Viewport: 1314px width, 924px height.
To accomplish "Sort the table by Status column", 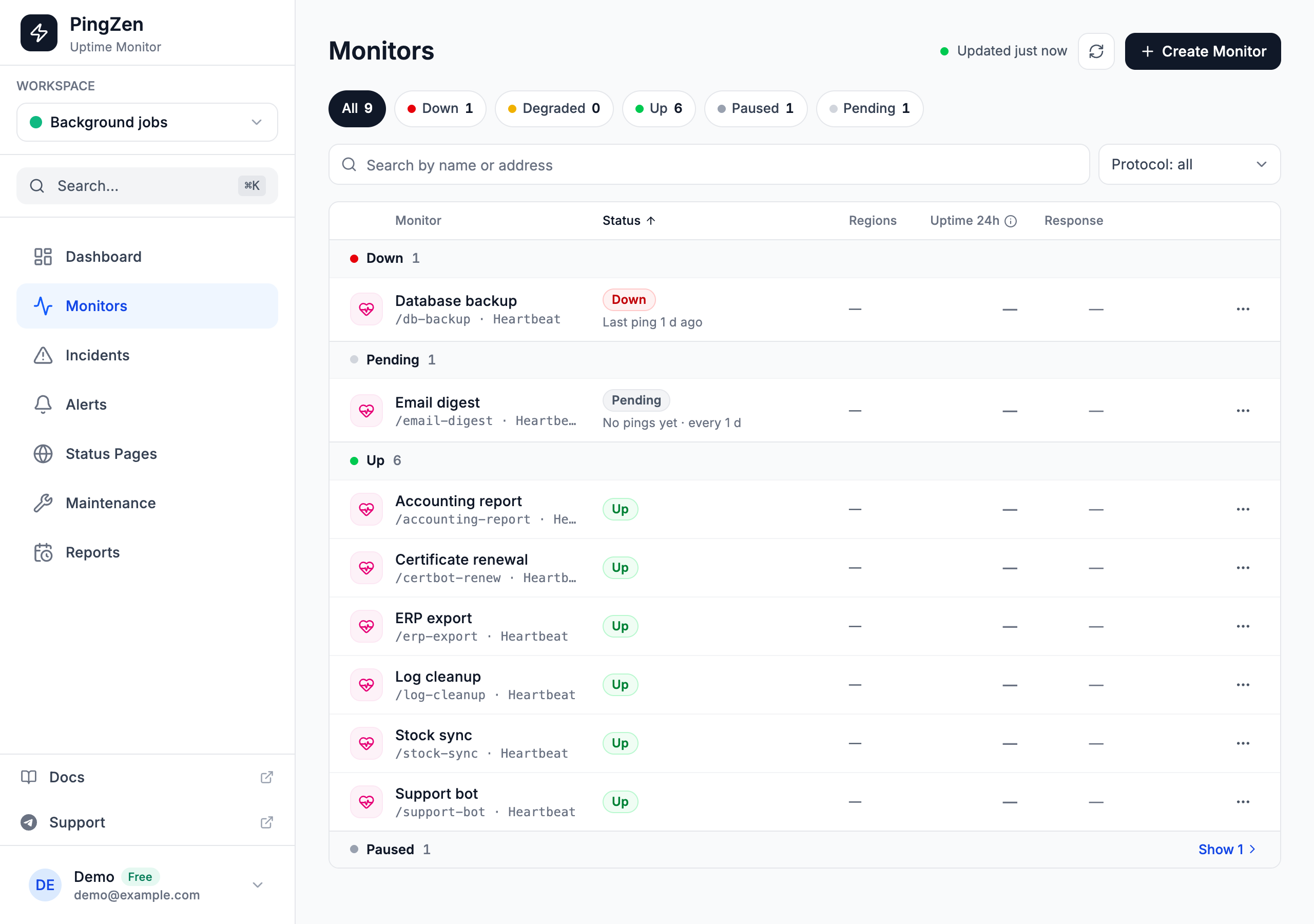I will coord(628,220).
